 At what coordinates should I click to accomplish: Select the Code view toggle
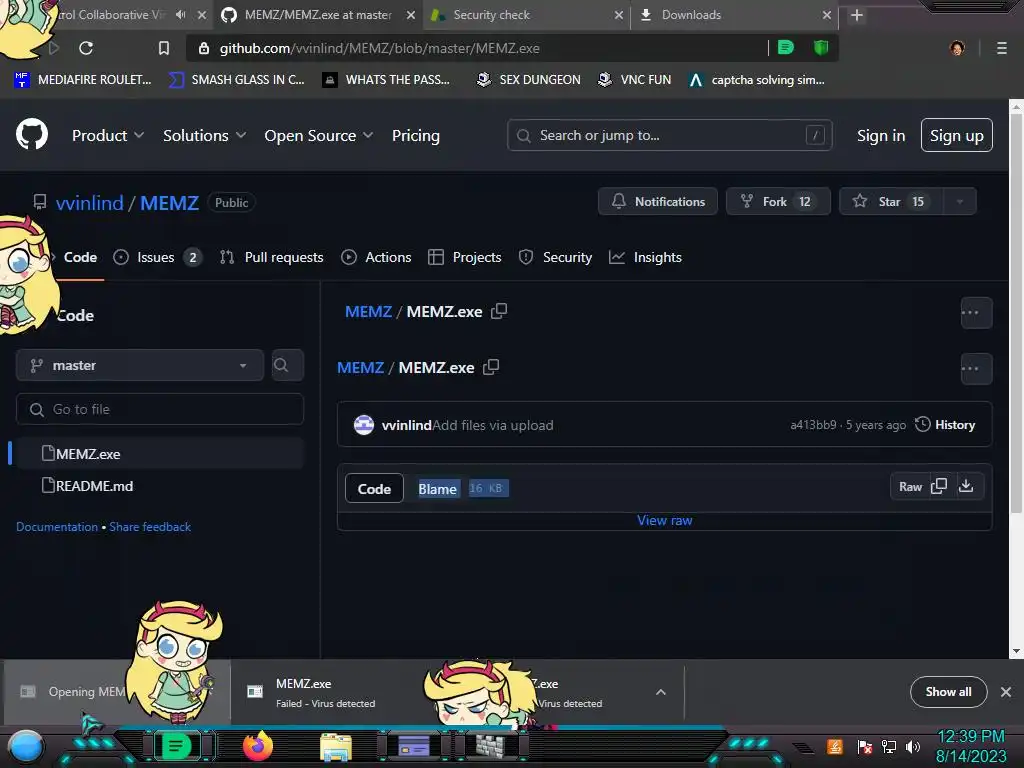tap(374, 488)
